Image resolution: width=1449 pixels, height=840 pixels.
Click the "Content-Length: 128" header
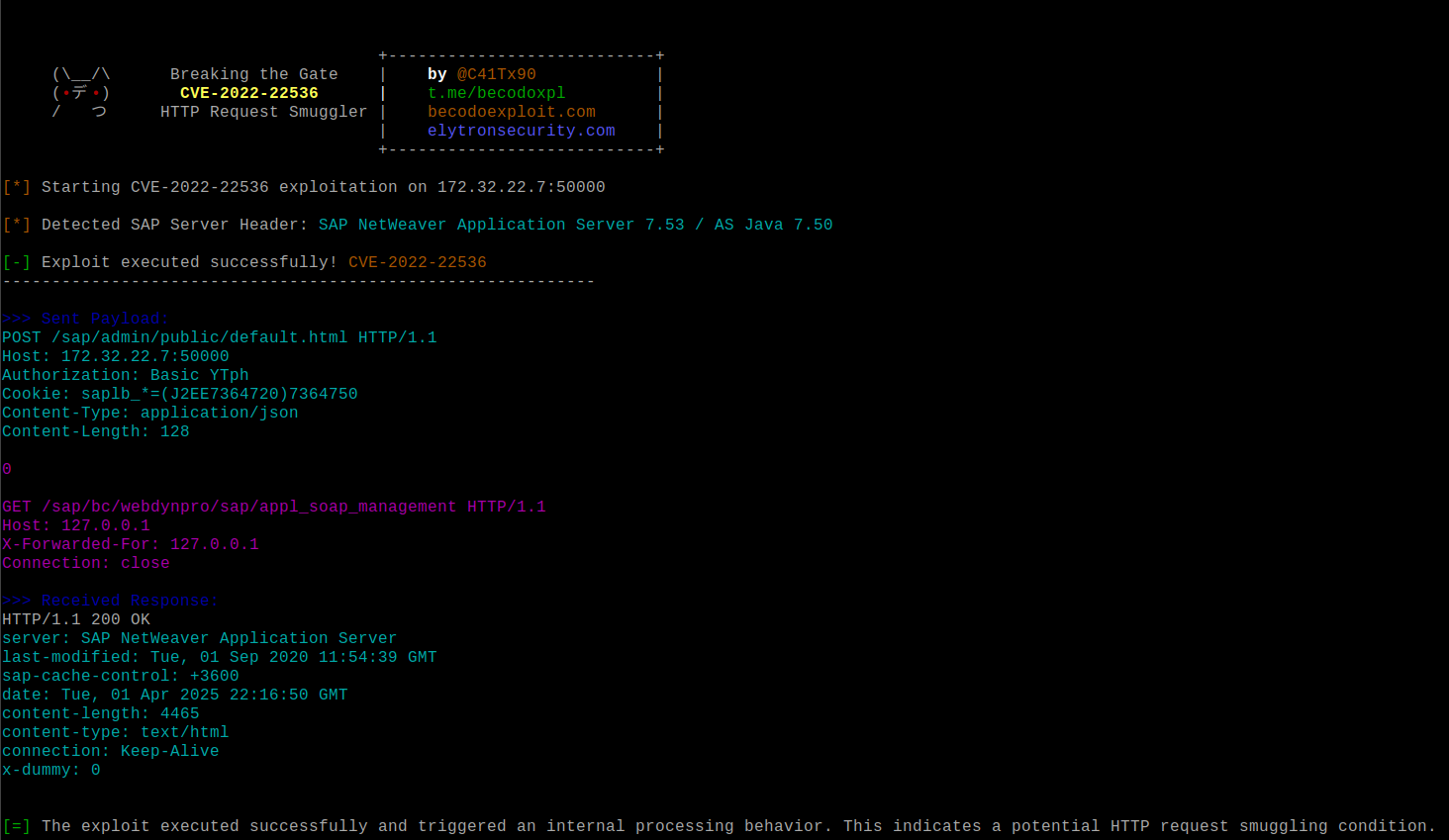coord(96,431)
